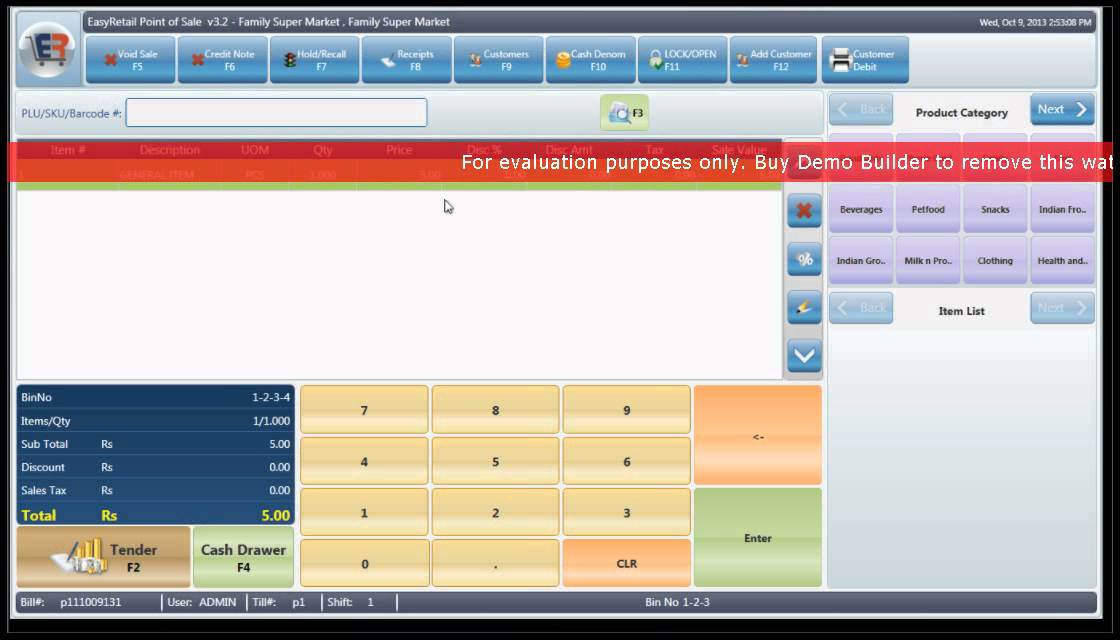This screenshot has width=1120, height=640.
Task: Click BinNo value 1-2-3-4
Action: click(x=271, y=397)
